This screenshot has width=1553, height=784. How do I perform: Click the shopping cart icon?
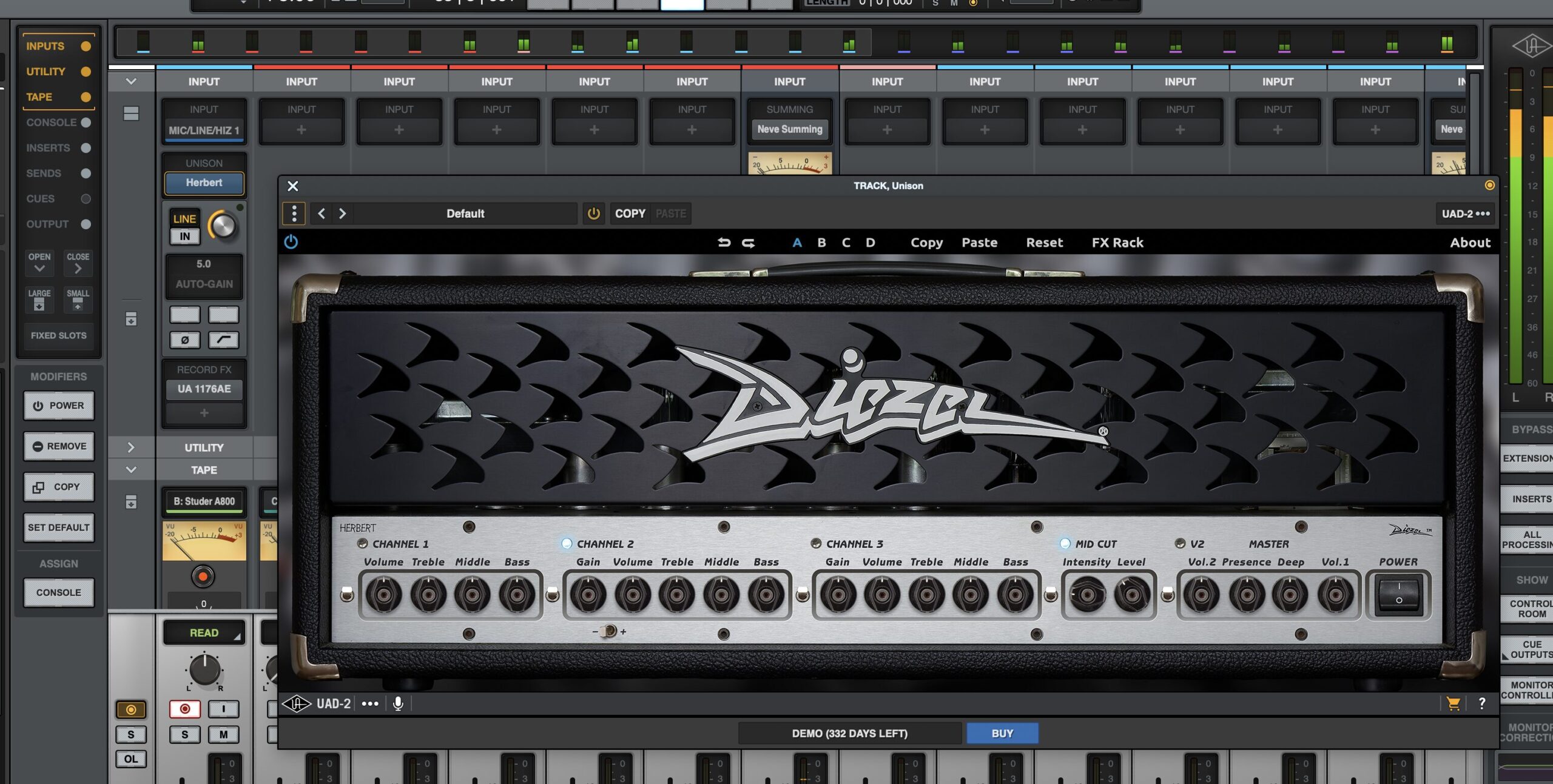point(1454,703)
